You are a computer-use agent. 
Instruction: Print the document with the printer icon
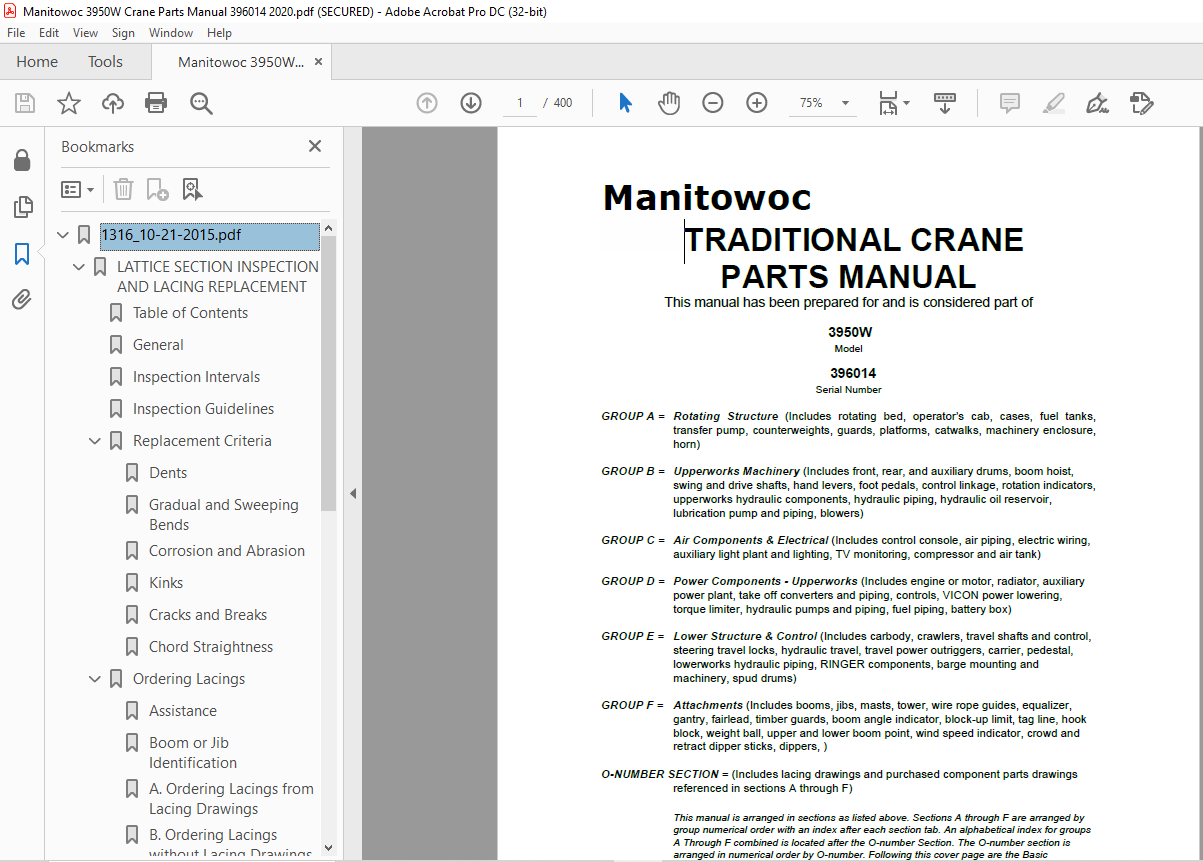point(156,103)
